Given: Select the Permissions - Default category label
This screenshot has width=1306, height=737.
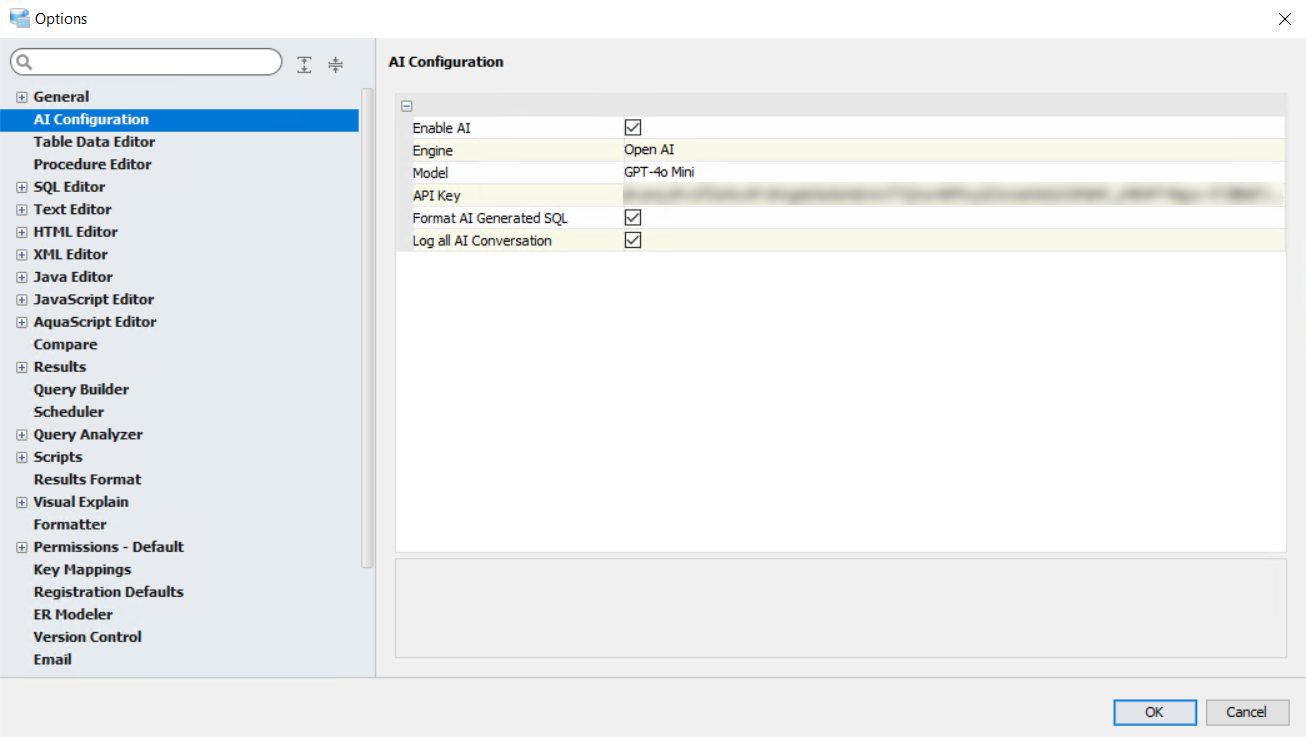Looking at the screenshot, I should (x=109, y=547).
